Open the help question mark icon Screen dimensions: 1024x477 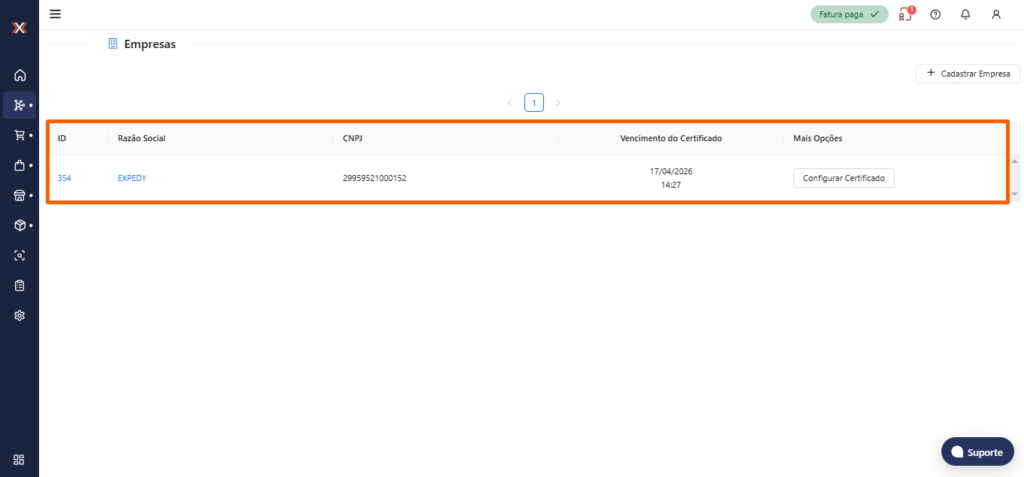(x=935, y=14)
